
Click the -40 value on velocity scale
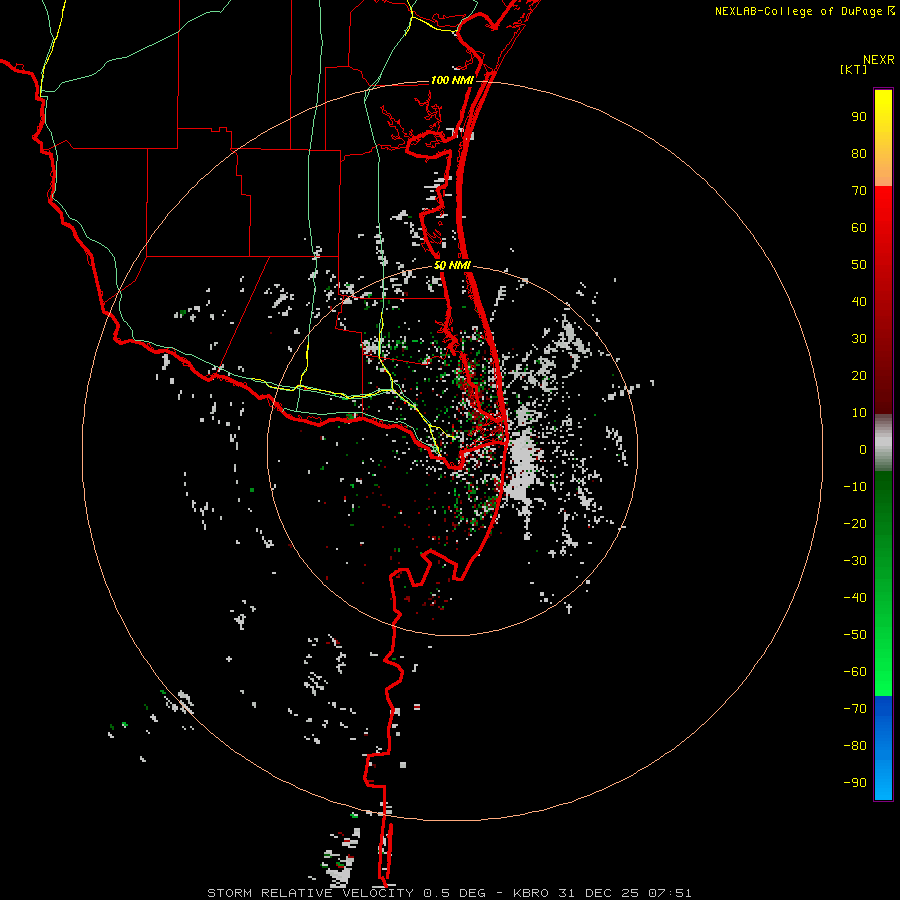click(855, 598)
